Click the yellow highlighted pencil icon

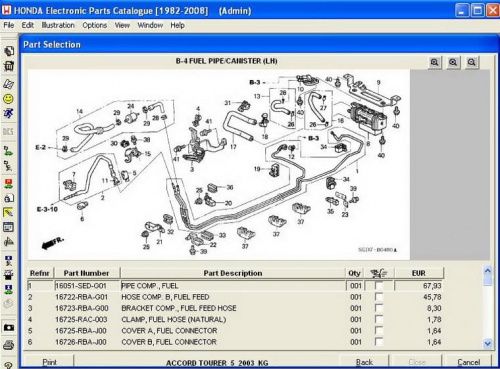(x=9, y=213)
